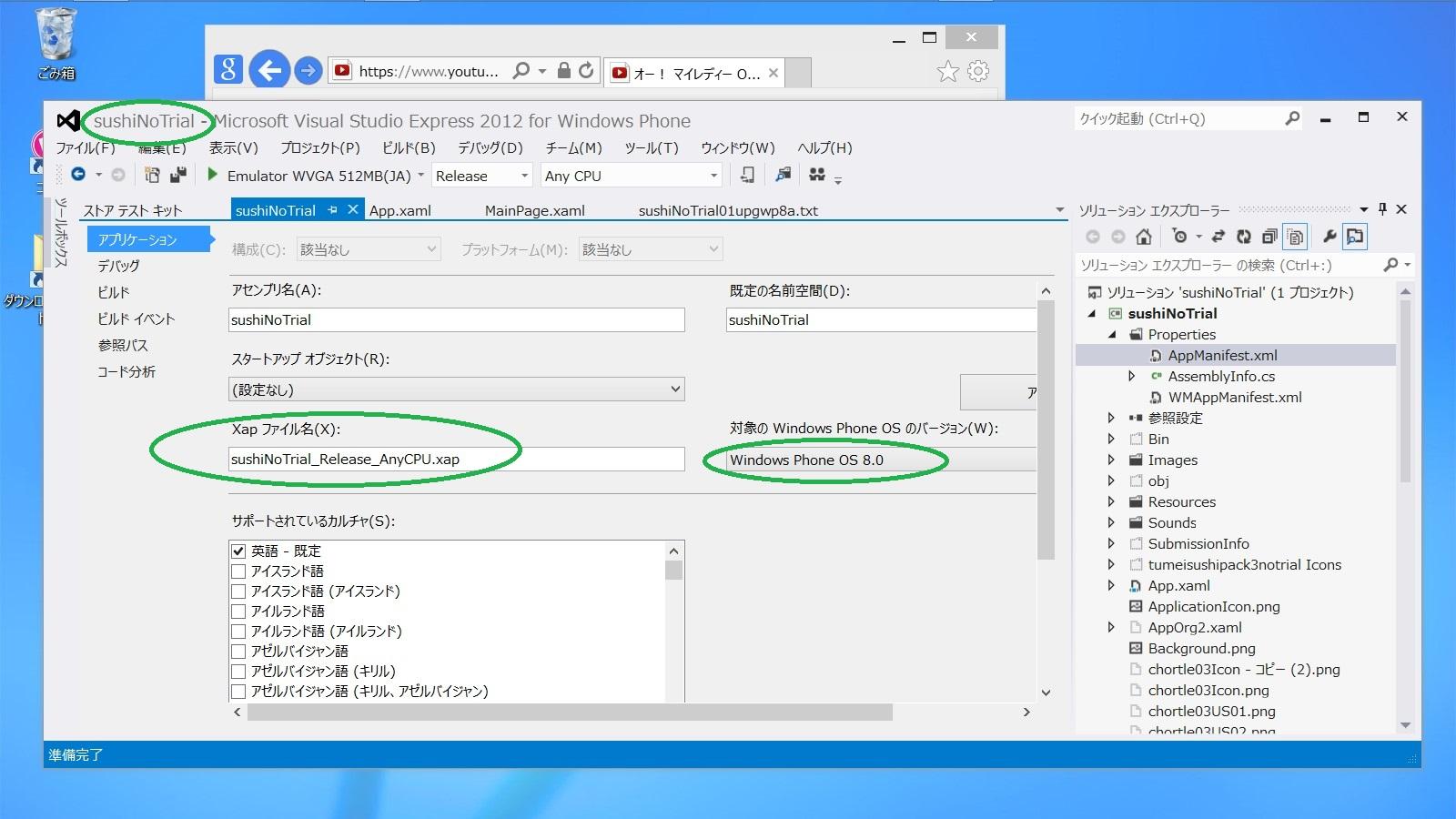Switch to the MainPage.xaml tab
This screenshot has height=819, width=1456.
pos(535,210)
